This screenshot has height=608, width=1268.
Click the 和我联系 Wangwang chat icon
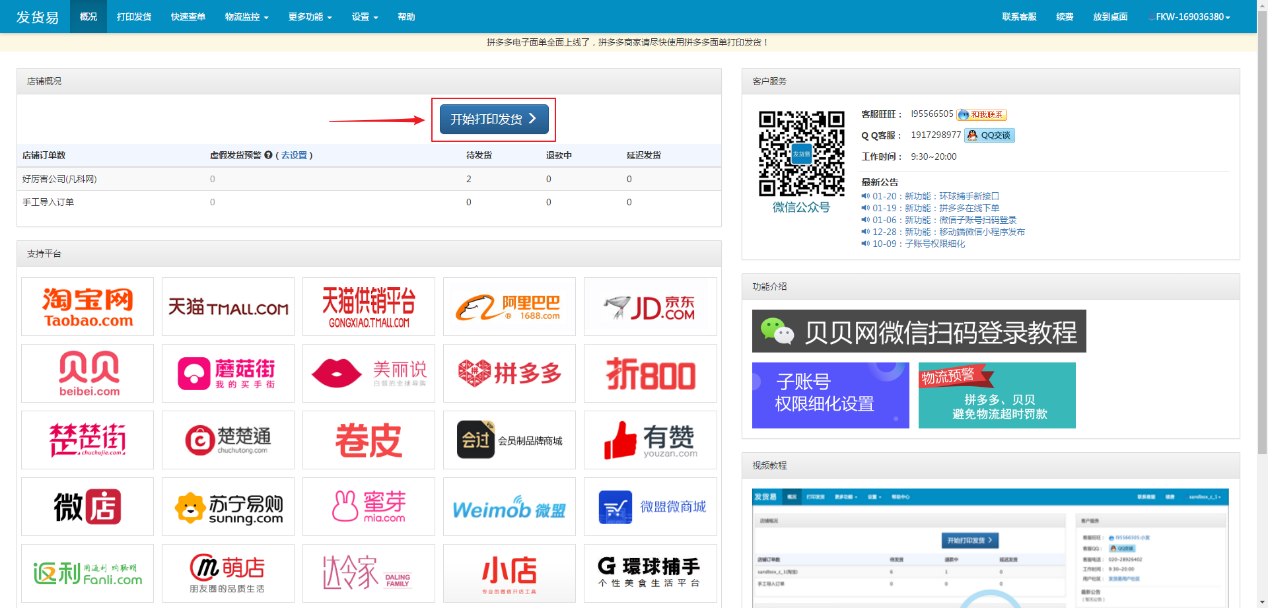click(x=981, y=115)
